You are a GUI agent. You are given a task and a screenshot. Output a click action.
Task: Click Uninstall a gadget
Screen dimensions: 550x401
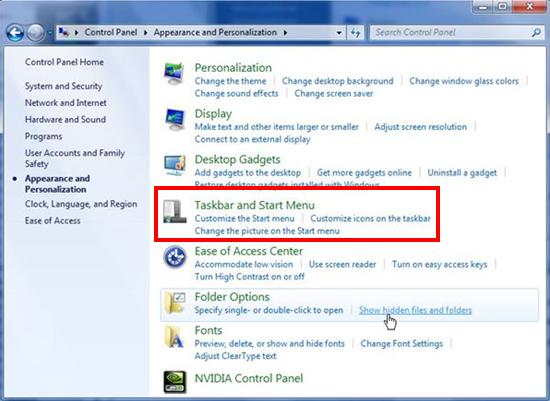pos(462,173)
